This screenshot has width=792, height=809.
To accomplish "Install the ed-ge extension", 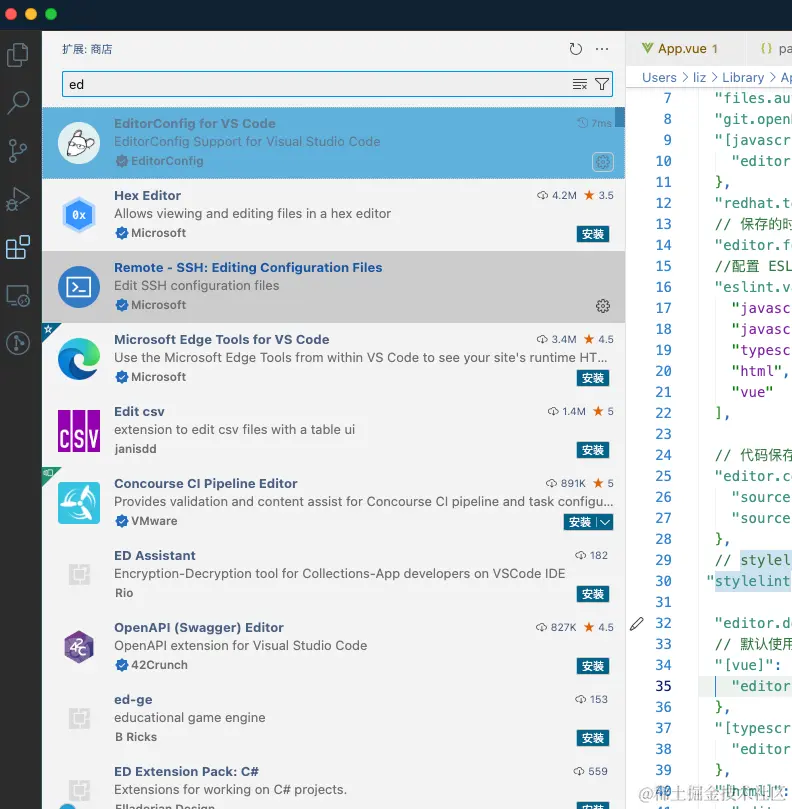I will (x=593, y=738).
